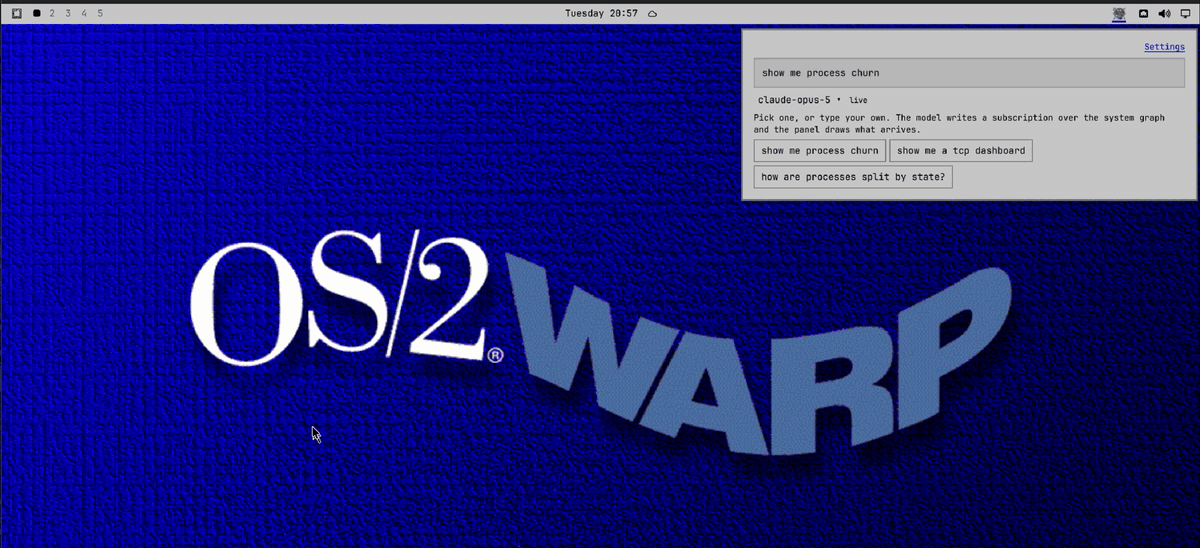The image size is (1200, 548).
Task: Switch to workspace 3
Action: tap(68, 13)
